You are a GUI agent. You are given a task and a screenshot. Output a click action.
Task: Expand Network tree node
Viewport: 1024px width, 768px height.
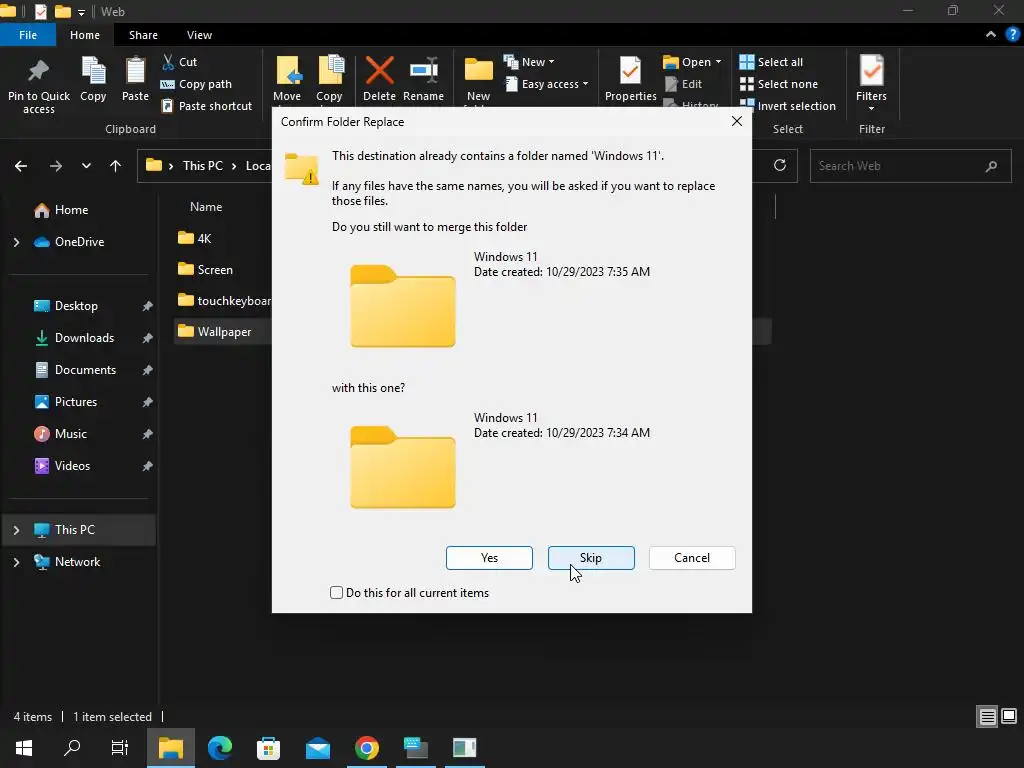click(x=16, y=562)
